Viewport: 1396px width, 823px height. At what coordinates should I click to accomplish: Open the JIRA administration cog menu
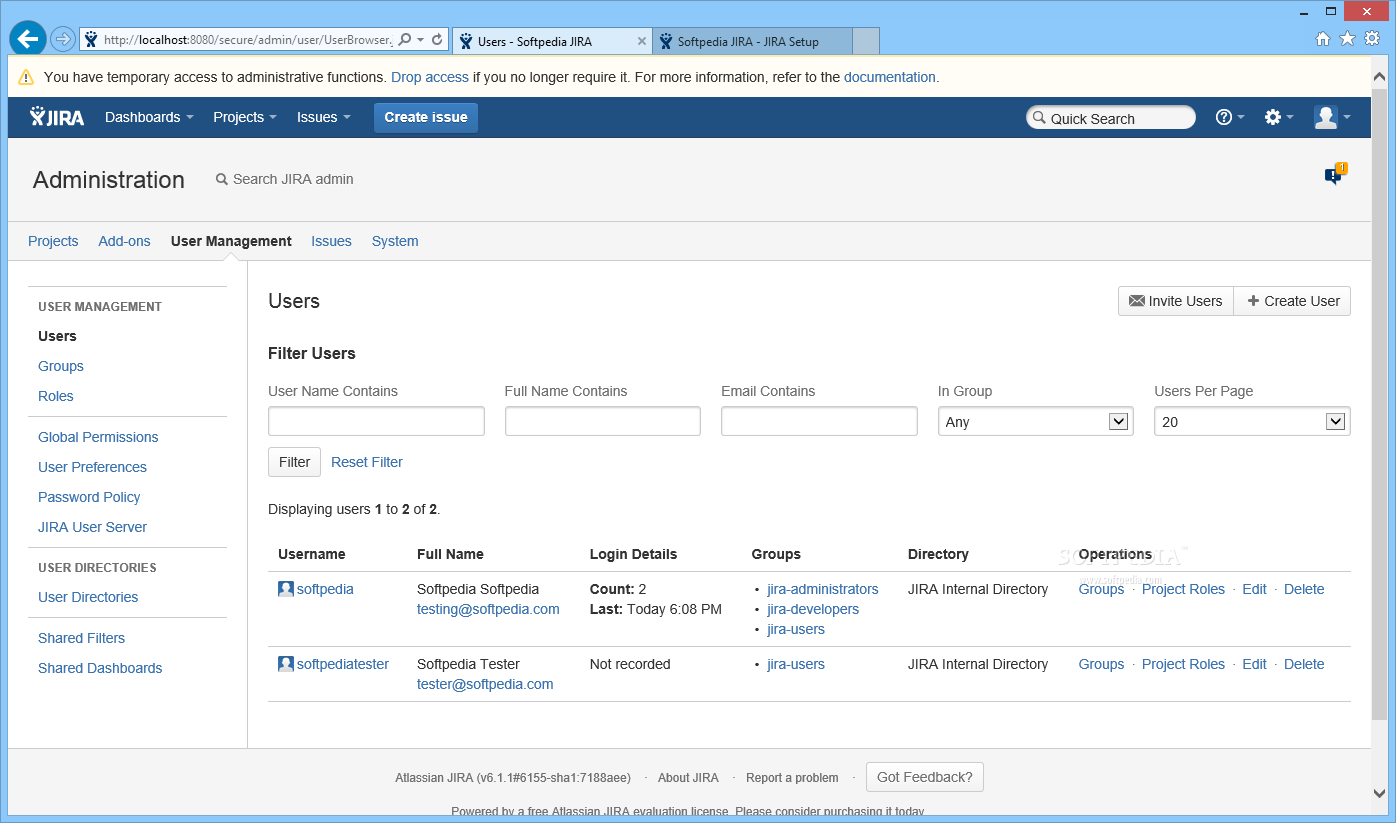click(1279, 117)
